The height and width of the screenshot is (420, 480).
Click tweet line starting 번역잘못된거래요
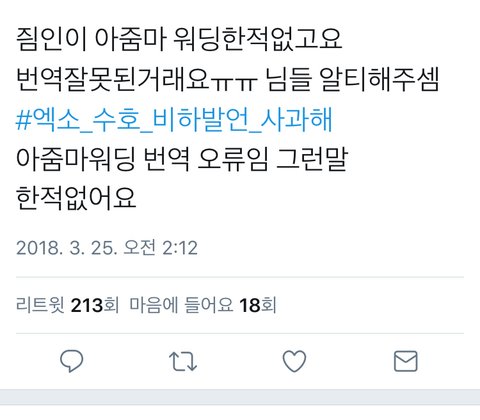(227, 79)
